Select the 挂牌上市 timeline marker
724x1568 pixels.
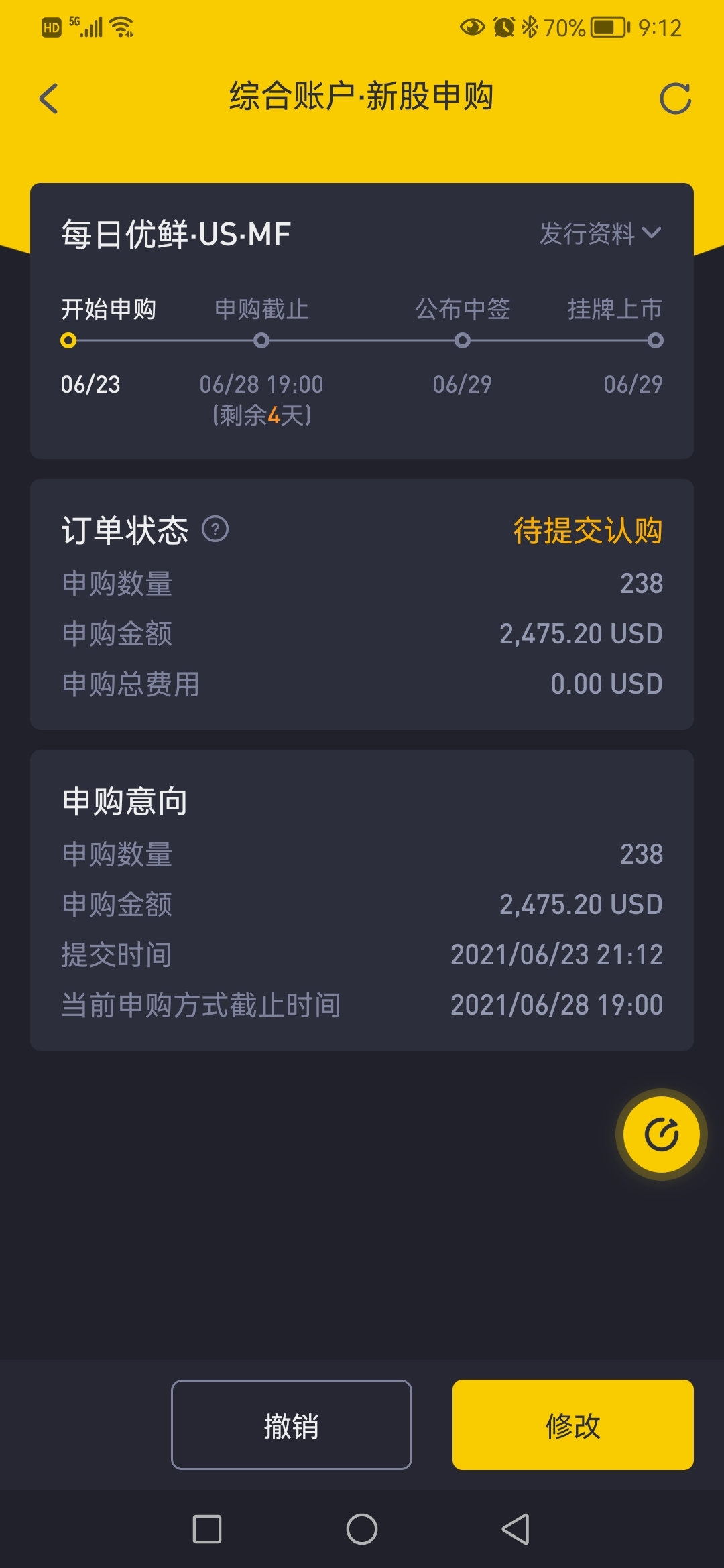[x=656, y=340]
